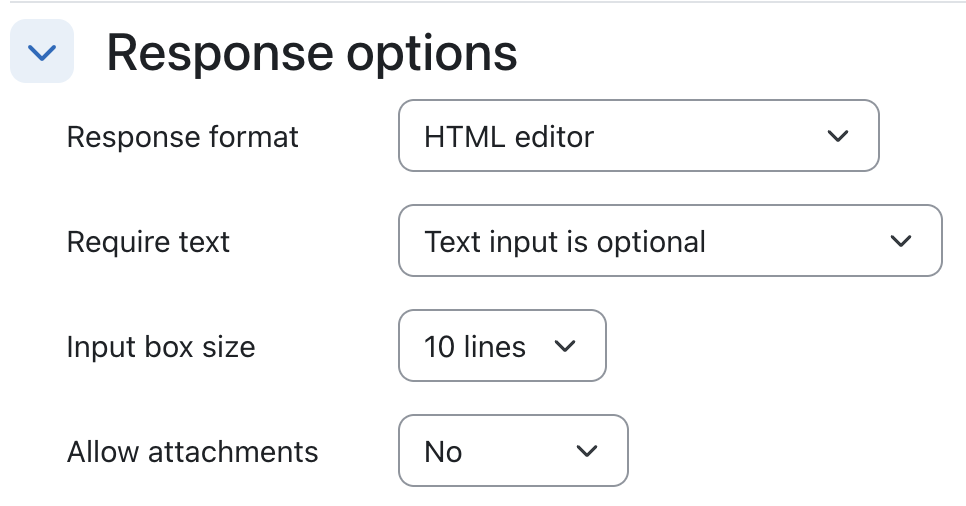Click the light blue collapse button square

(42, 51)
